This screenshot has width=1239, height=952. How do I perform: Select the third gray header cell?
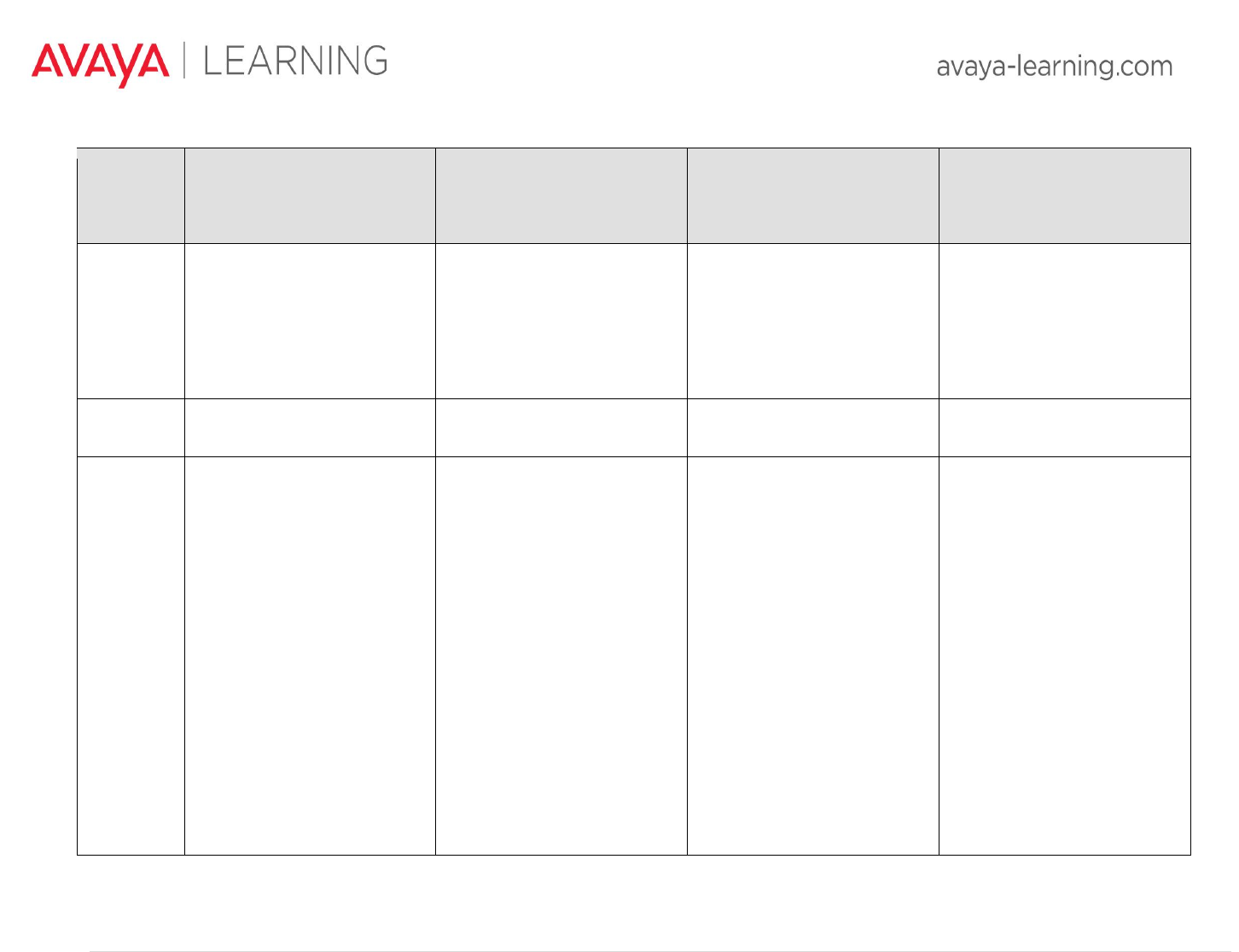pos(561,195)
